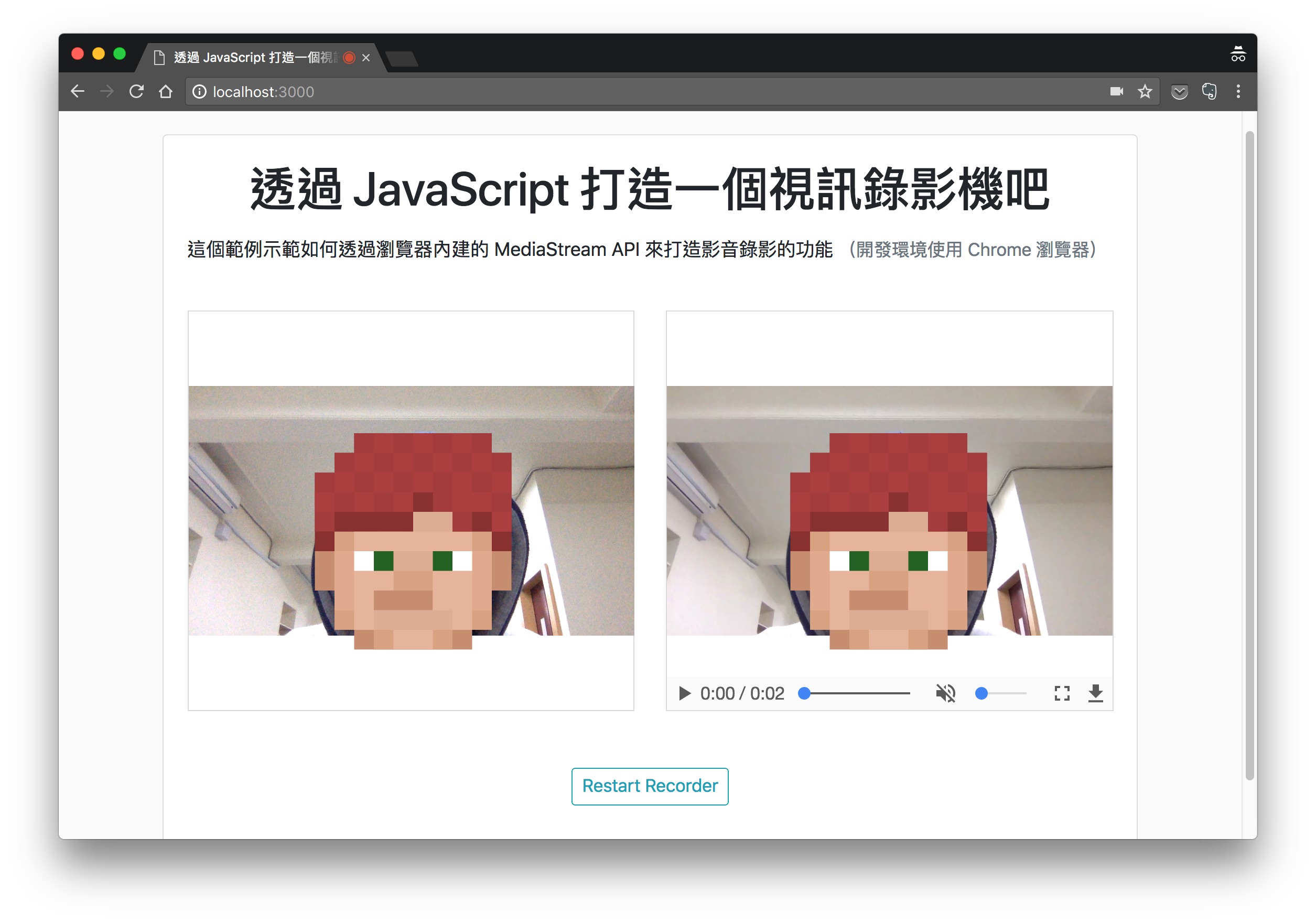The height and width of the screenshot is (923, 1316).
Task: Maximize window with green button
Action: [120, 54]
